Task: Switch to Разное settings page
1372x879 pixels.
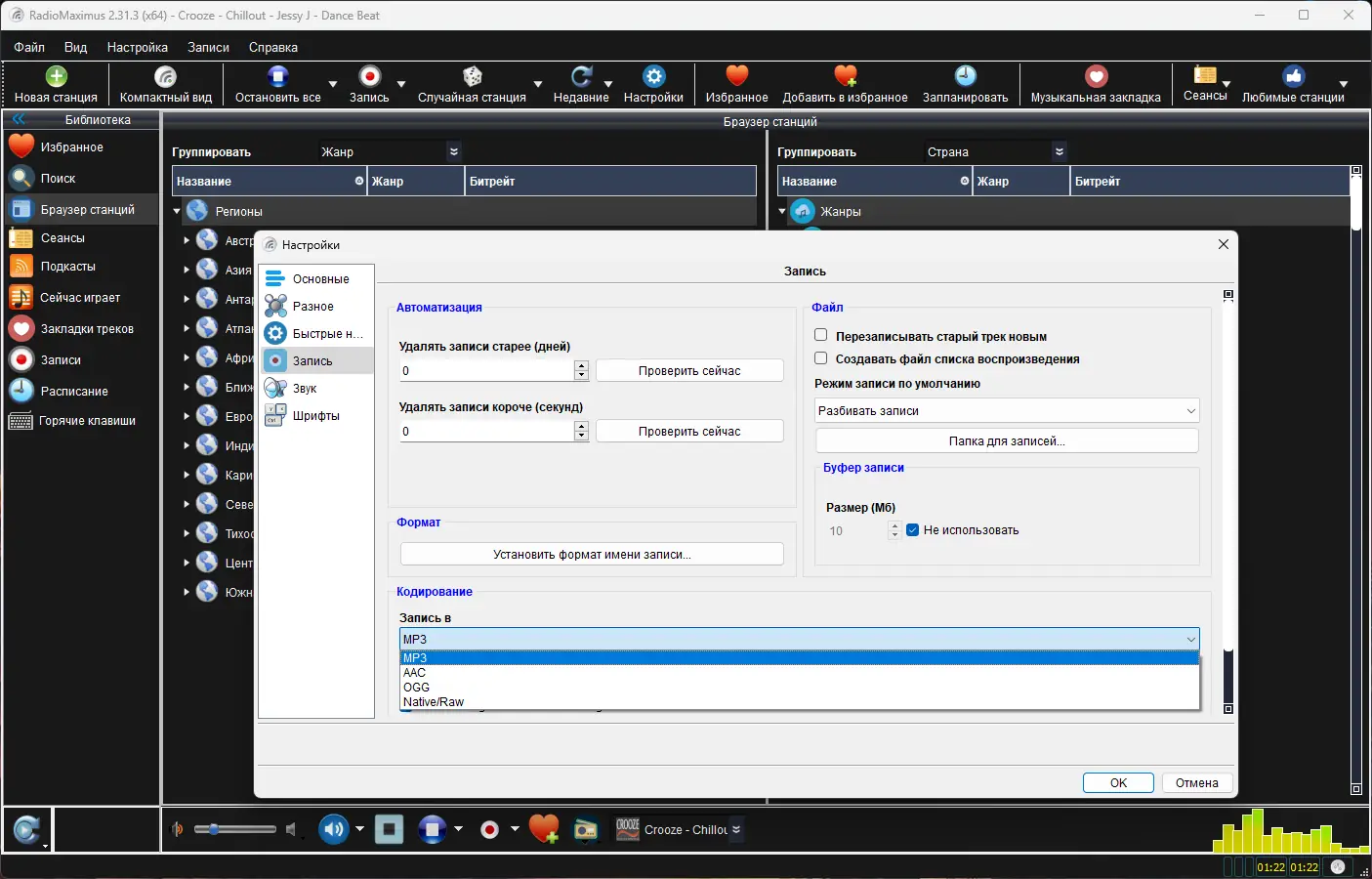Action: (316, 307)
